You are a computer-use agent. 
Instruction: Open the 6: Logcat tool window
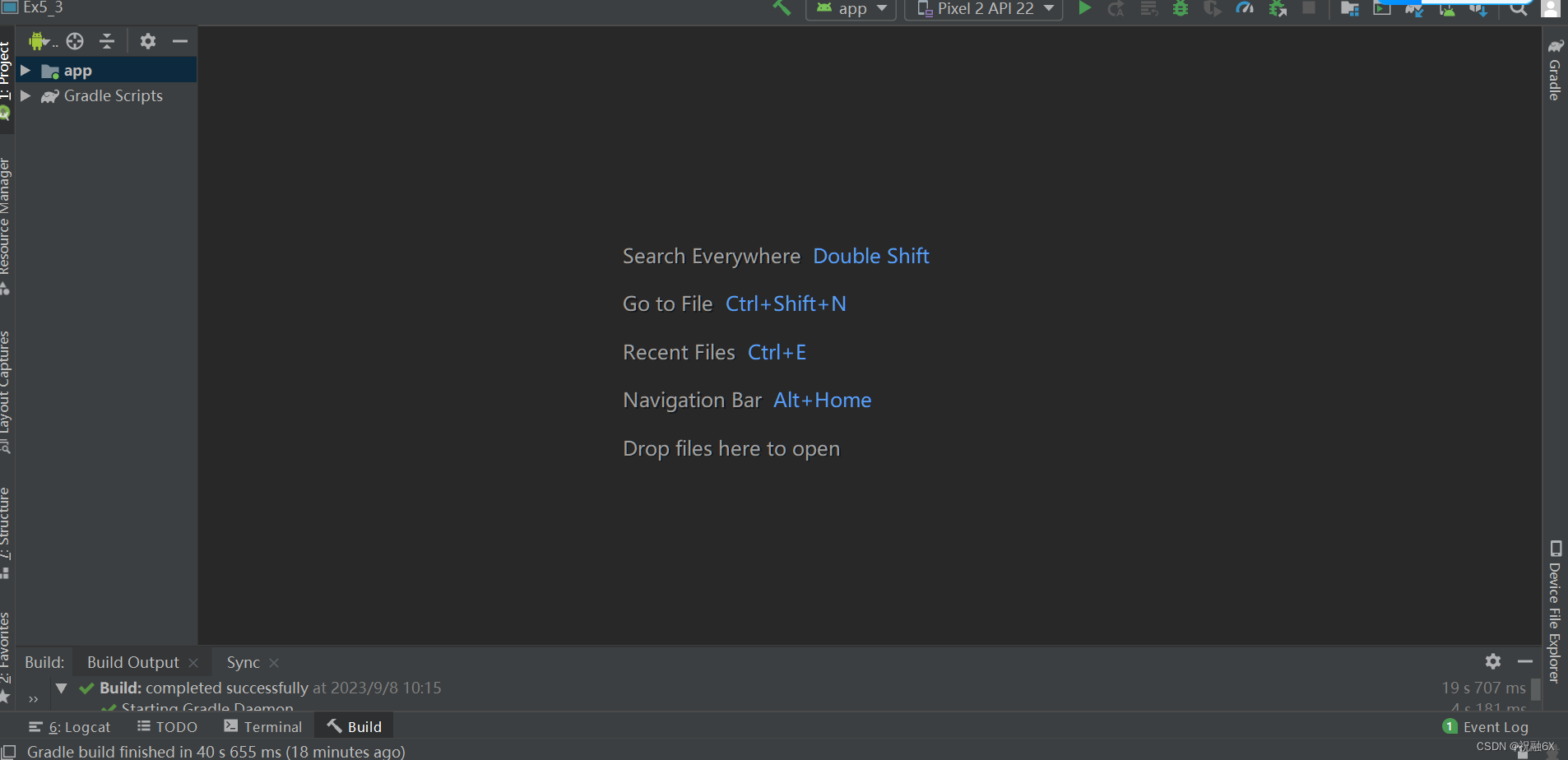[x=70, y=727]
